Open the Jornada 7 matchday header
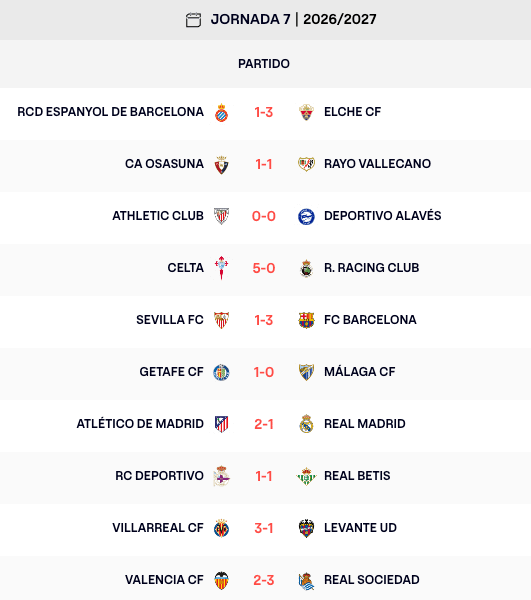The image size is (531, 600). 281,20
